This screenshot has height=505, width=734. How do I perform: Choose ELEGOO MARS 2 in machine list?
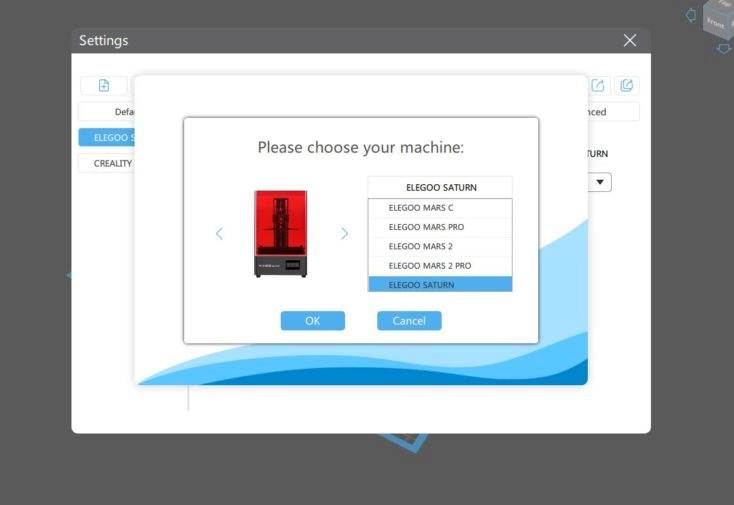point(440,246)
